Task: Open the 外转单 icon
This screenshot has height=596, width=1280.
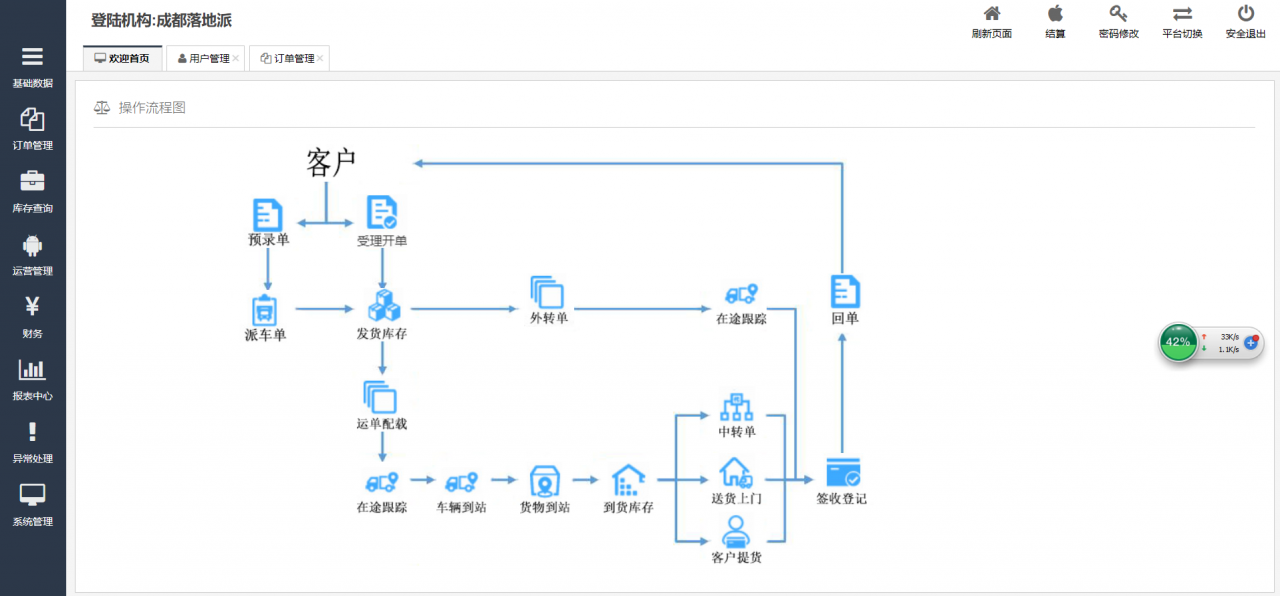Action: 547,292
